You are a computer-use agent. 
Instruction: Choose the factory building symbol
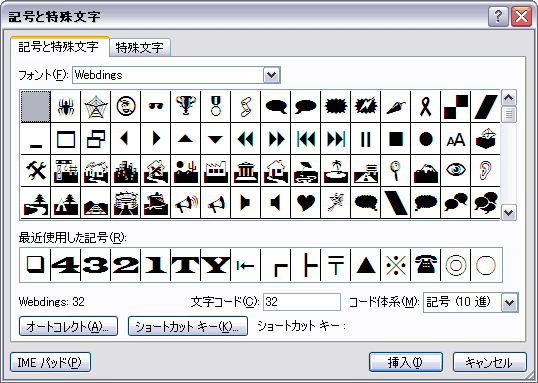(x=215, y=171)
